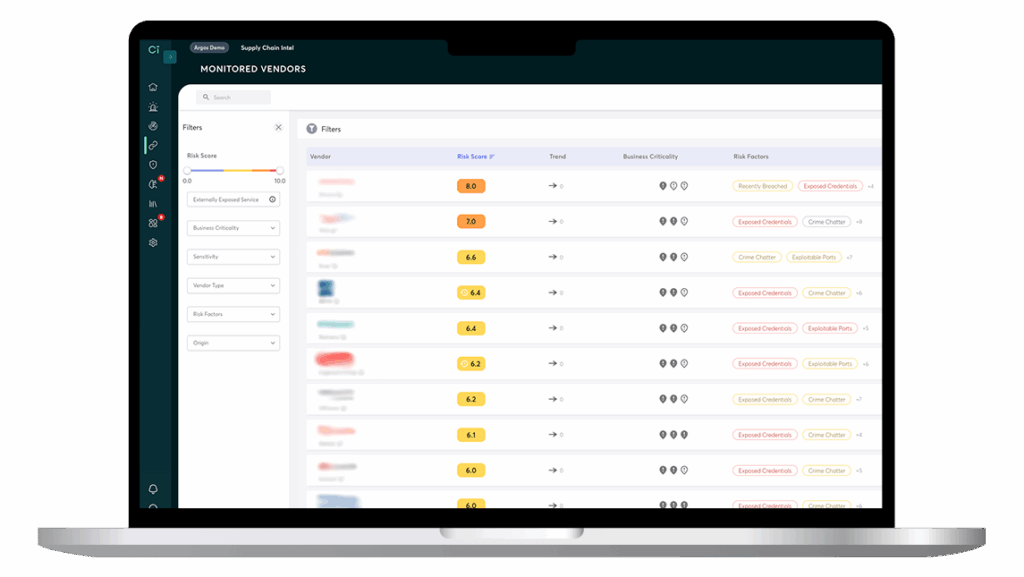Image resolution: width=1024 pixels, height=577 pixels.
Task: Click the Filters button above the table
Action: 325,129
